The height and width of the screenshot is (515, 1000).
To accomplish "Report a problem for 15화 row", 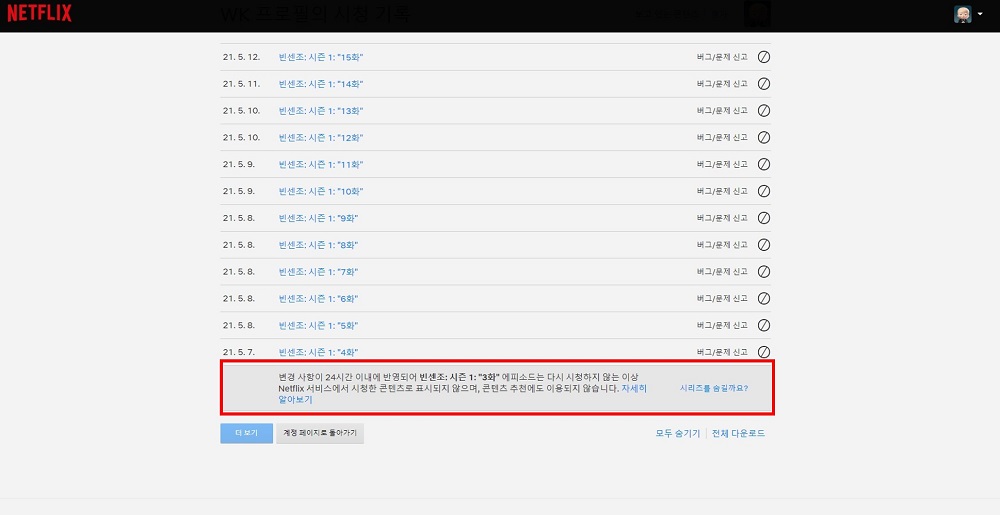I will coord(722,57).
